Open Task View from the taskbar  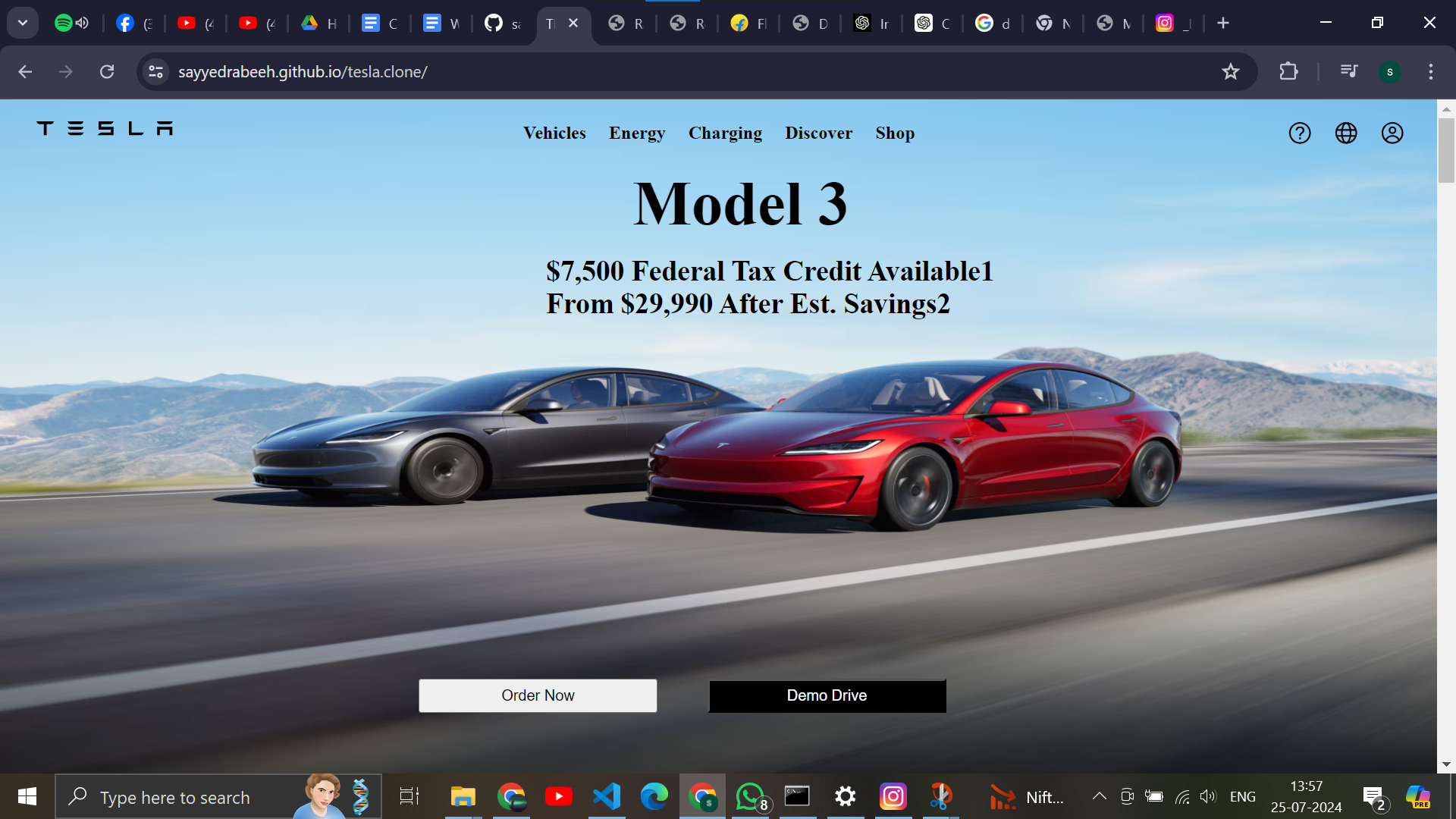409,796
